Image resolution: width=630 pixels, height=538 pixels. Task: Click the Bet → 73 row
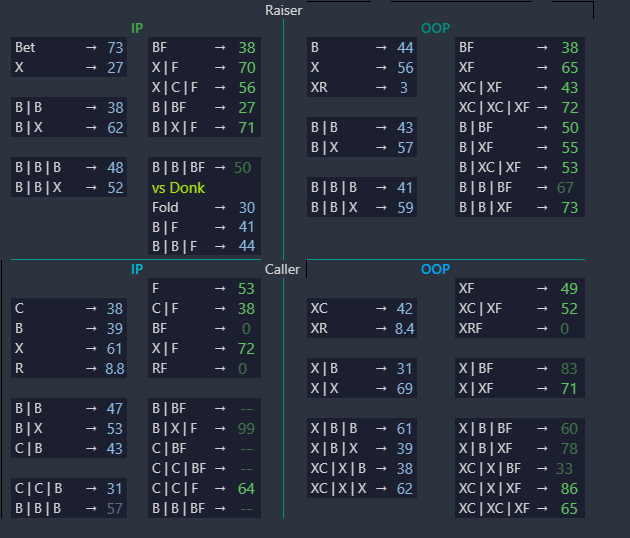click(69, 47)
